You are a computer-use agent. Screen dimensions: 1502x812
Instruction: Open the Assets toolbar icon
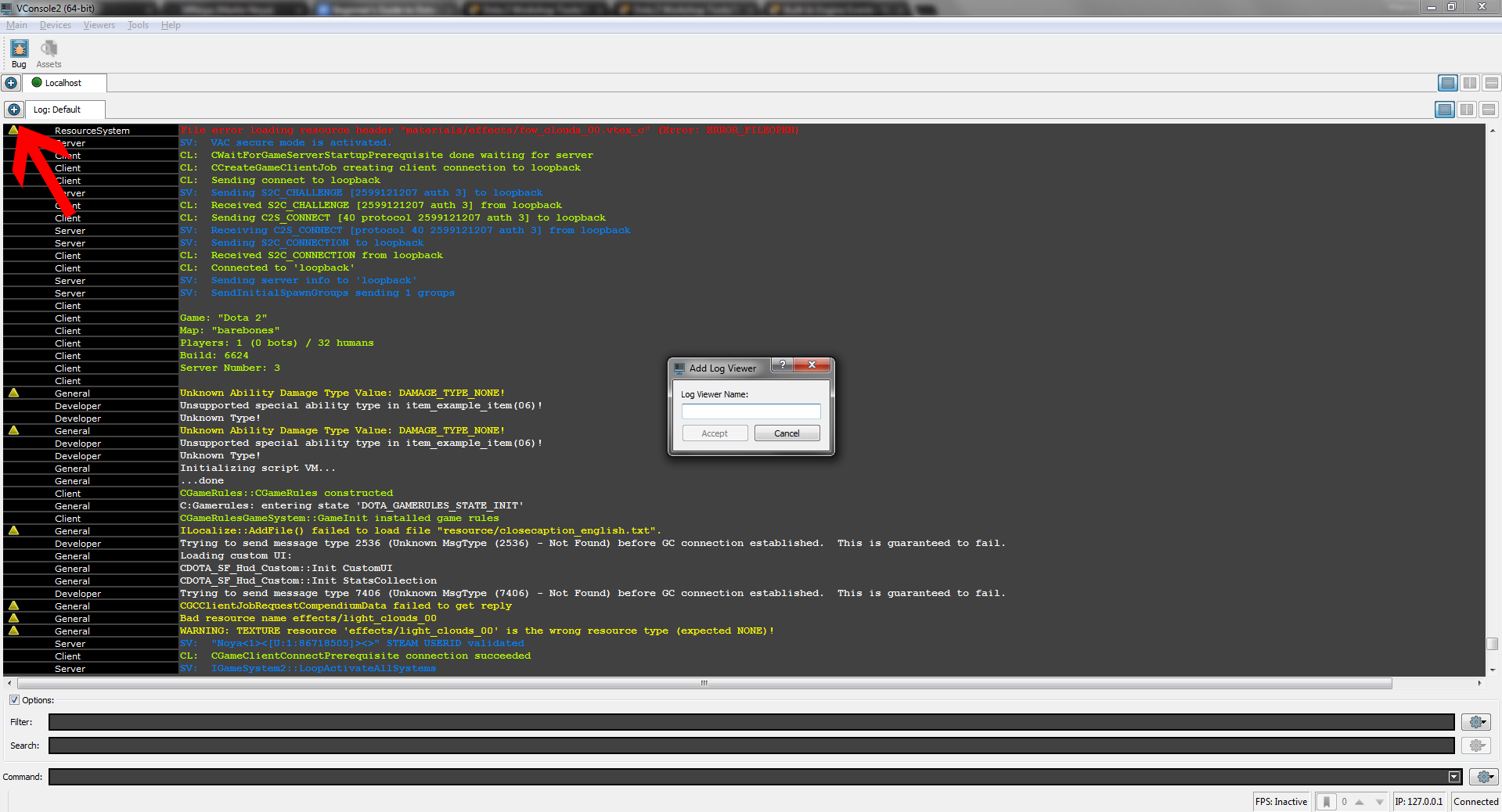49,49
